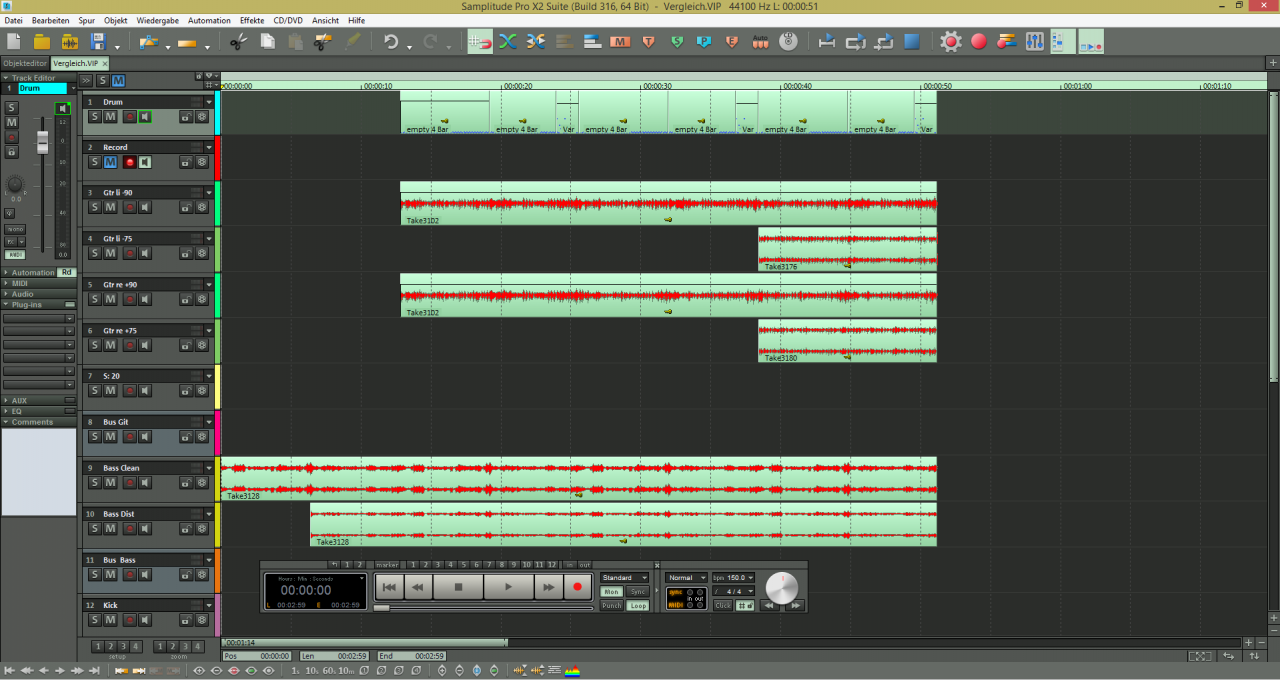Click the scissors cut icon in toolbar
Screen dimensions: 1280x680
238,42
